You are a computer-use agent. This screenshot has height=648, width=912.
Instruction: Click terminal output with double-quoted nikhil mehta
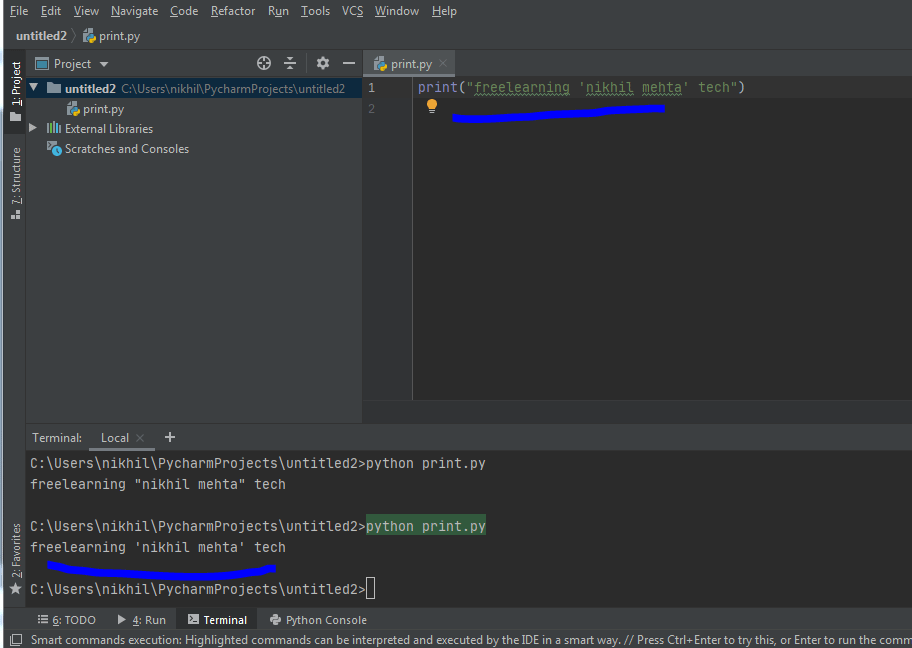point(158,485)
